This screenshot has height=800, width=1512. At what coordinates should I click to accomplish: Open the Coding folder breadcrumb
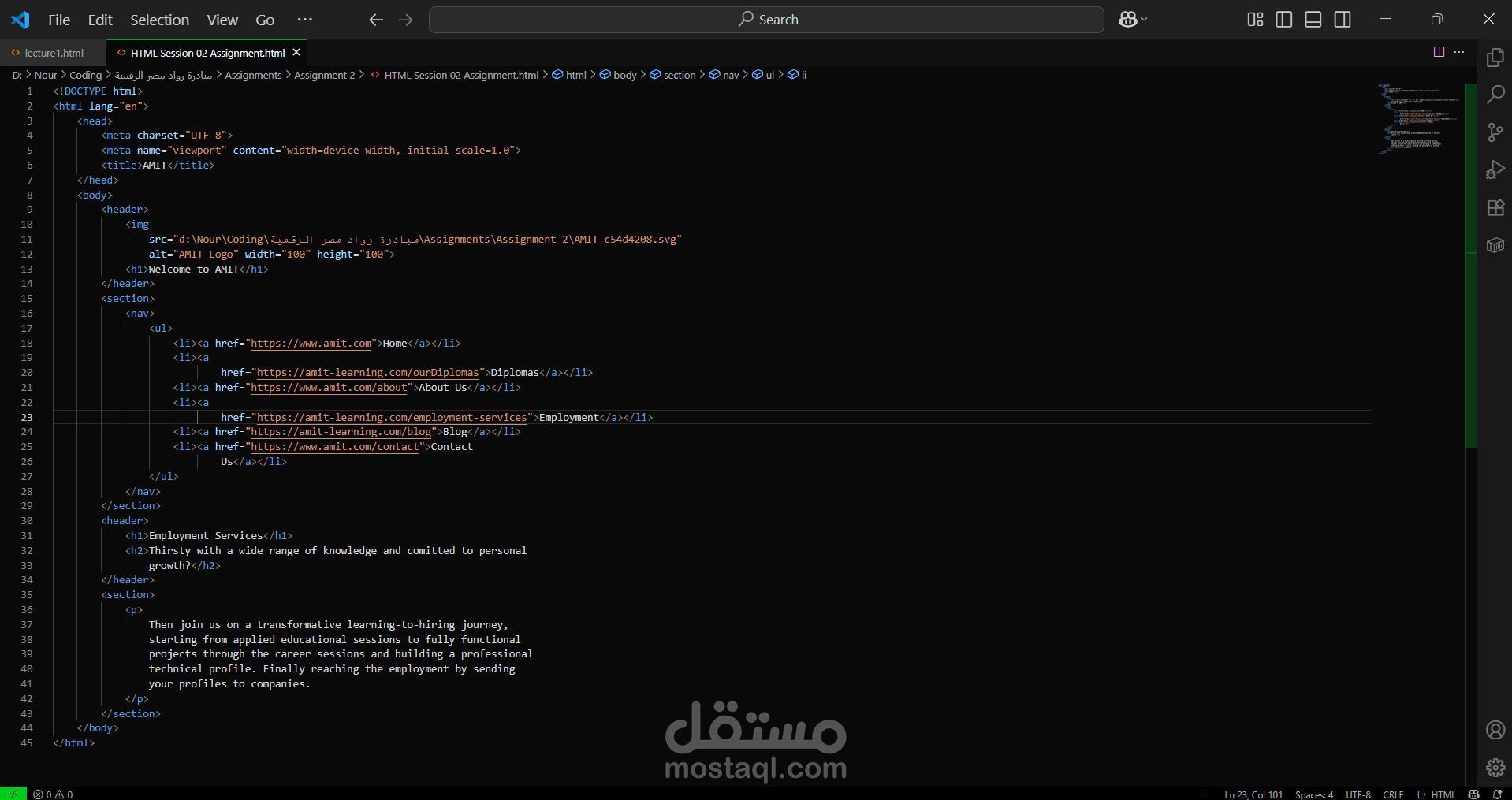pyautogui.click(x=85, y=75)
